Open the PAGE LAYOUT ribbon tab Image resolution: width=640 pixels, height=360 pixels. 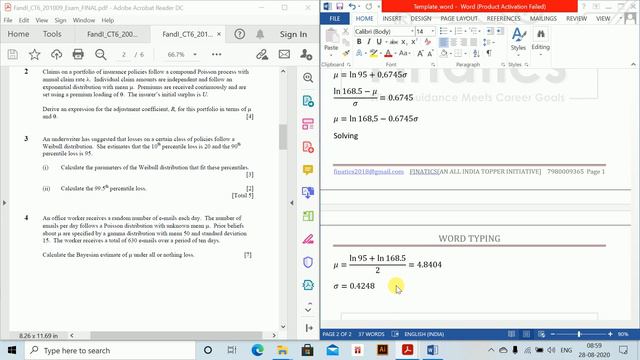459,19
